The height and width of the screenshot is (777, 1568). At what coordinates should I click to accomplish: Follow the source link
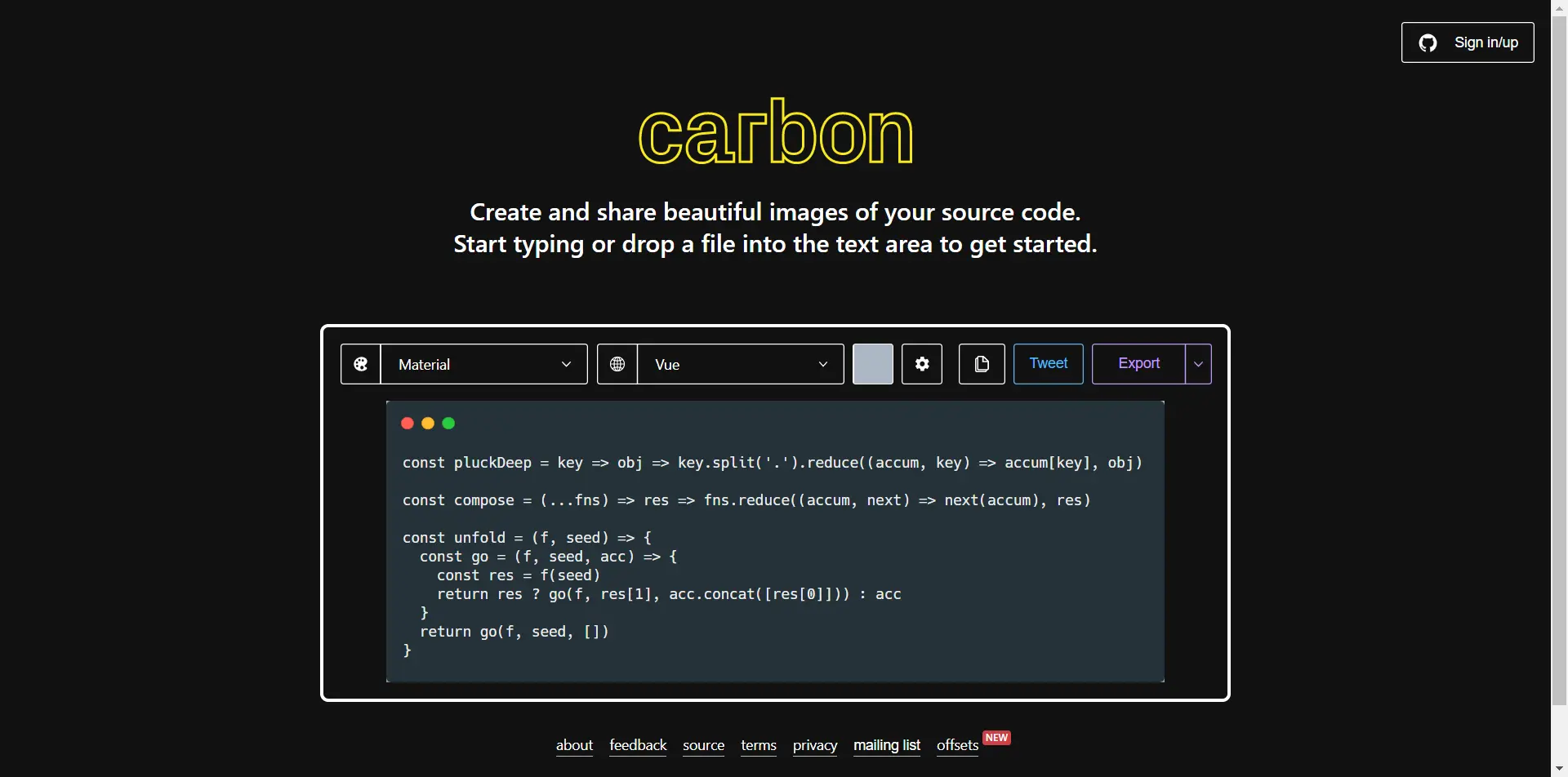click(704, 745)
